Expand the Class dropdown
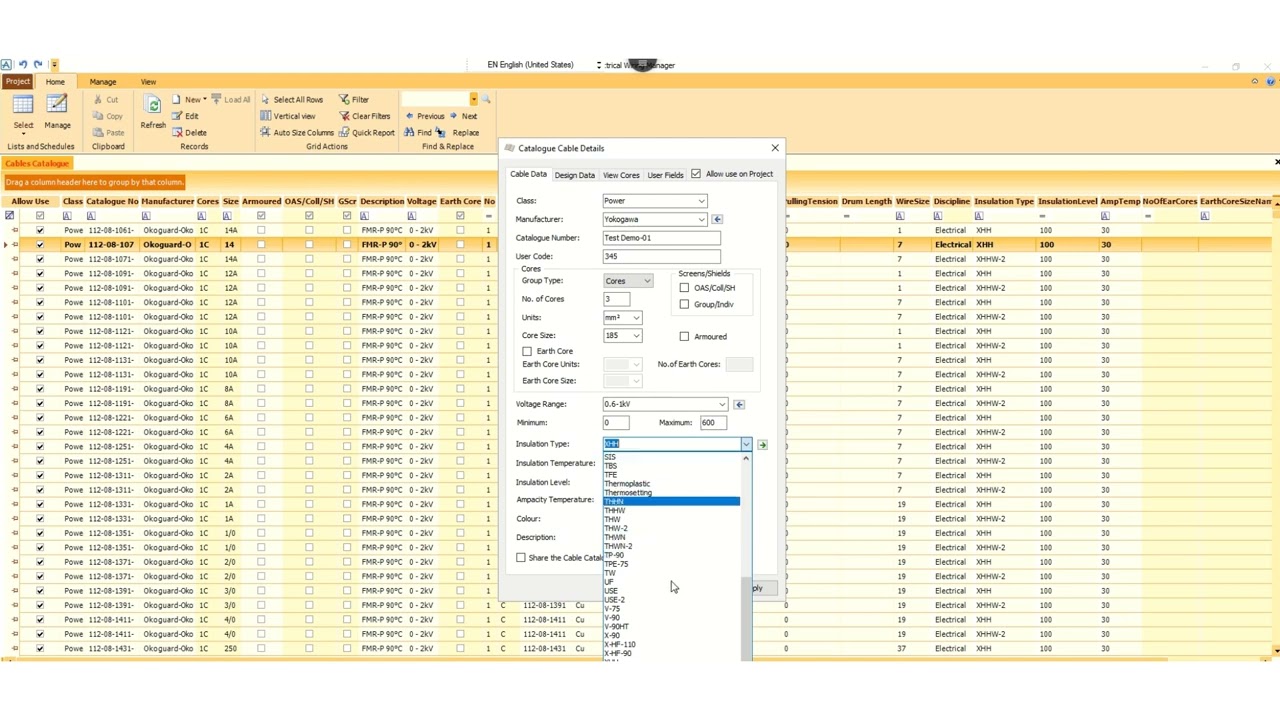 point(701,201)
